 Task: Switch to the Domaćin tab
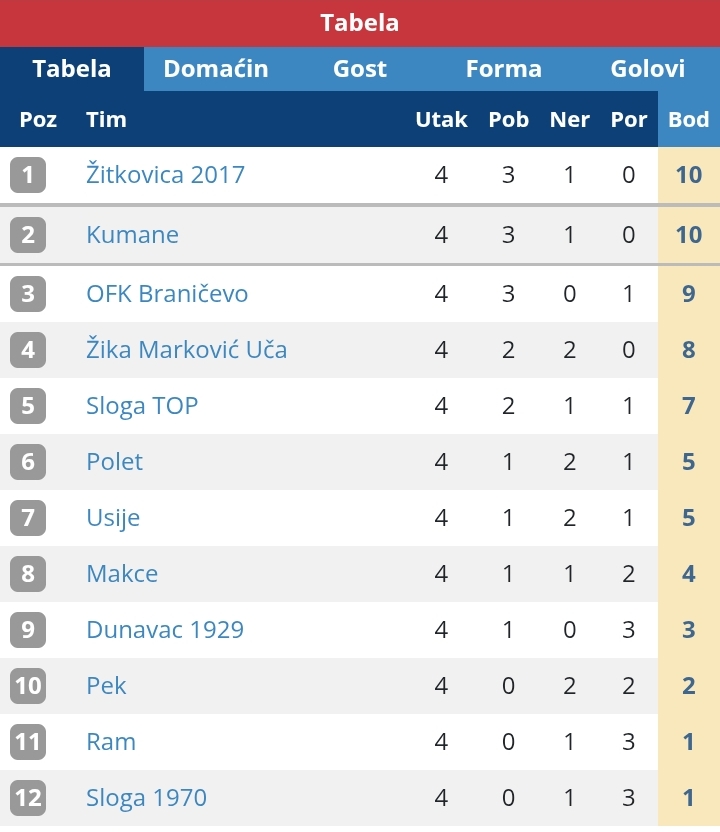216,69
